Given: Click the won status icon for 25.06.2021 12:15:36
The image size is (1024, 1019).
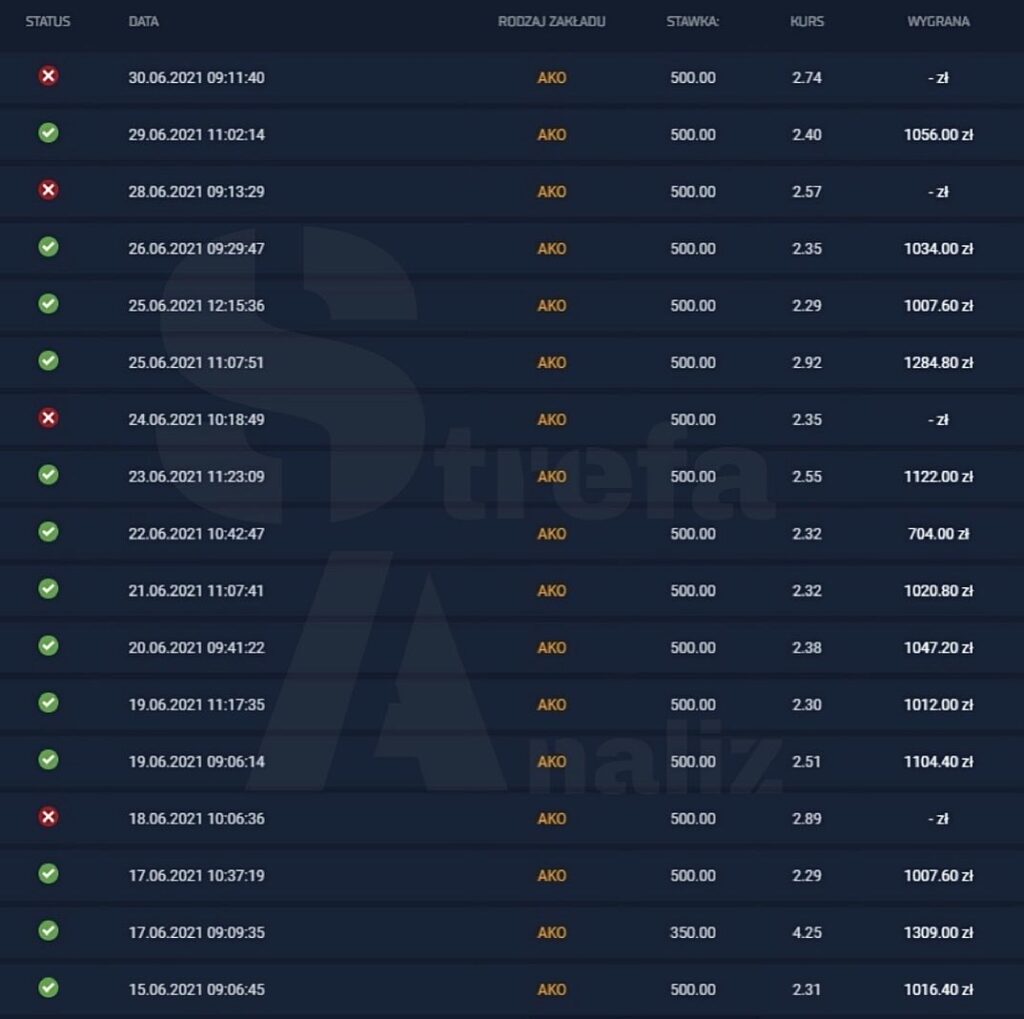Looking at the screenshot, I should click(48, 304).
